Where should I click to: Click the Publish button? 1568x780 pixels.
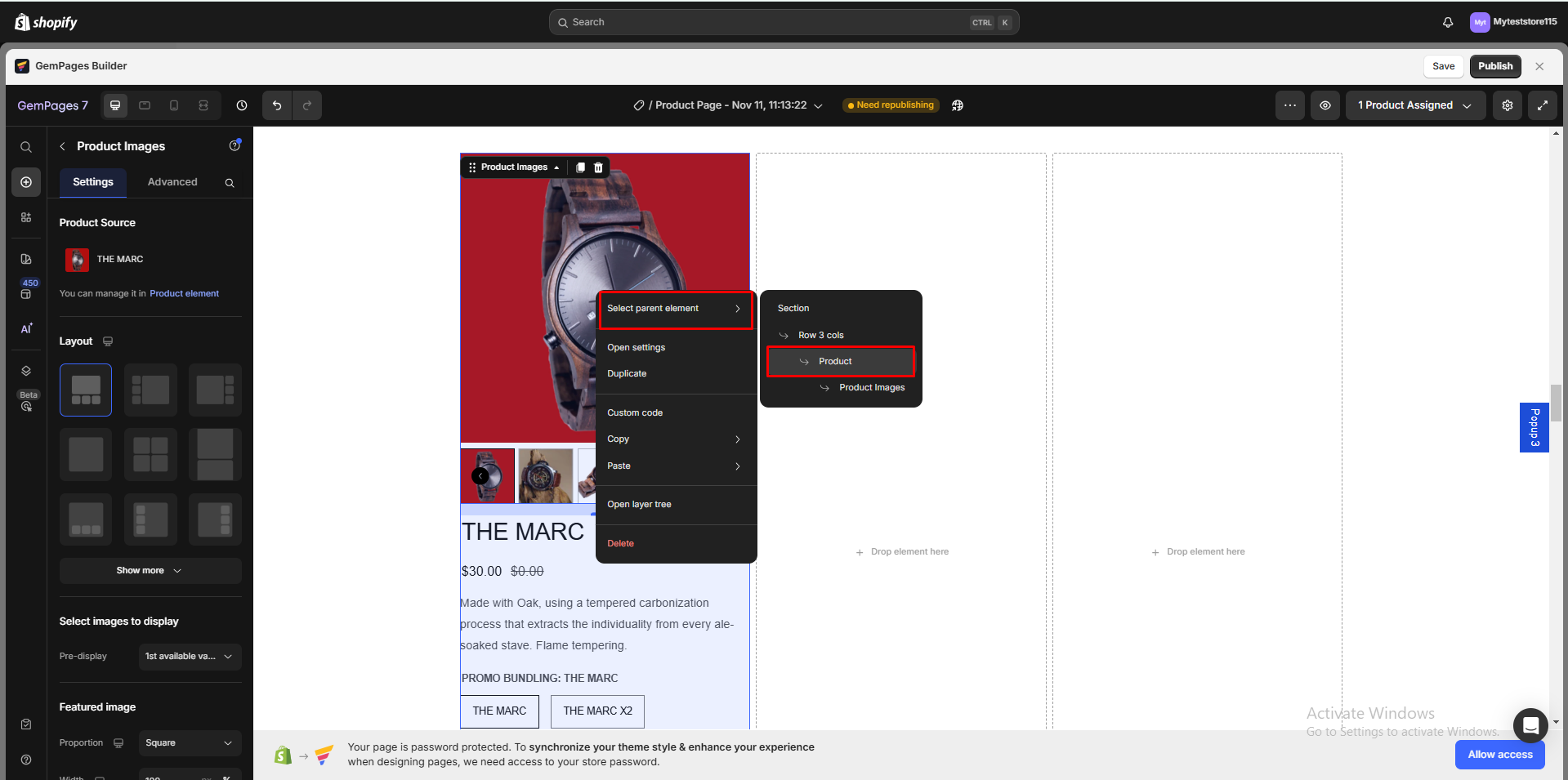[x=1494, y=66]
